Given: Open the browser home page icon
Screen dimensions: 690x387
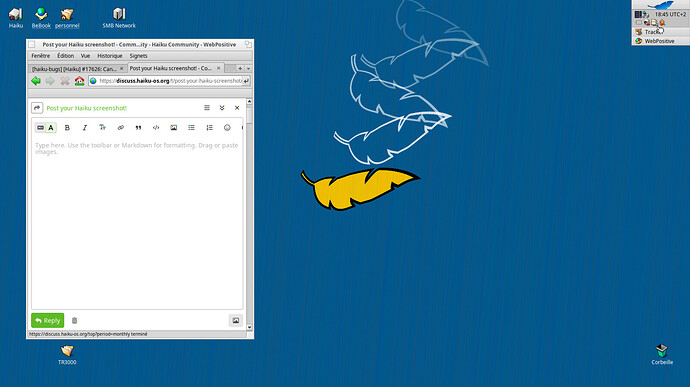Looking at the screenshot, I should tap(79, 81).
